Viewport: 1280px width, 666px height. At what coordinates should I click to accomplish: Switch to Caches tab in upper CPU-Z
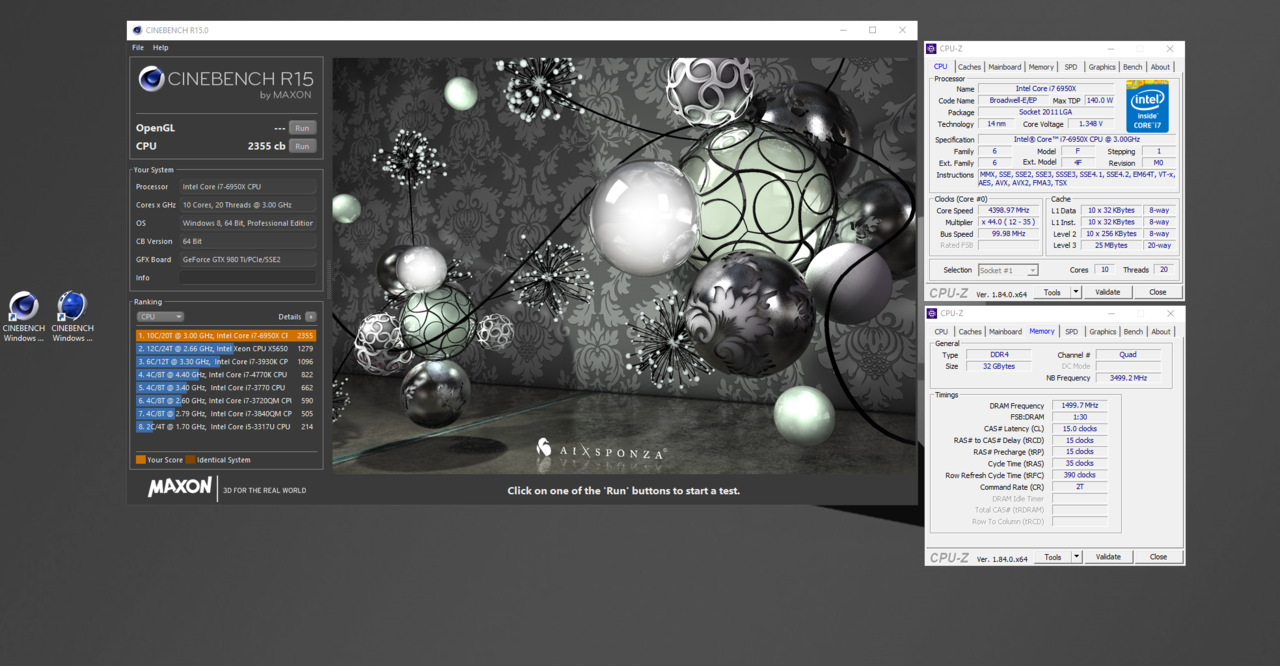(970, 67)
